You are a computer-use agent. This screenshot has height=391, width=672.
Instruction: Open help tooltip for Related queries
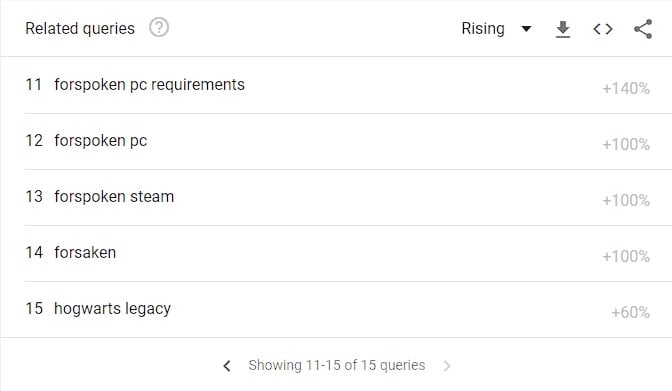[x=159, y=28]
